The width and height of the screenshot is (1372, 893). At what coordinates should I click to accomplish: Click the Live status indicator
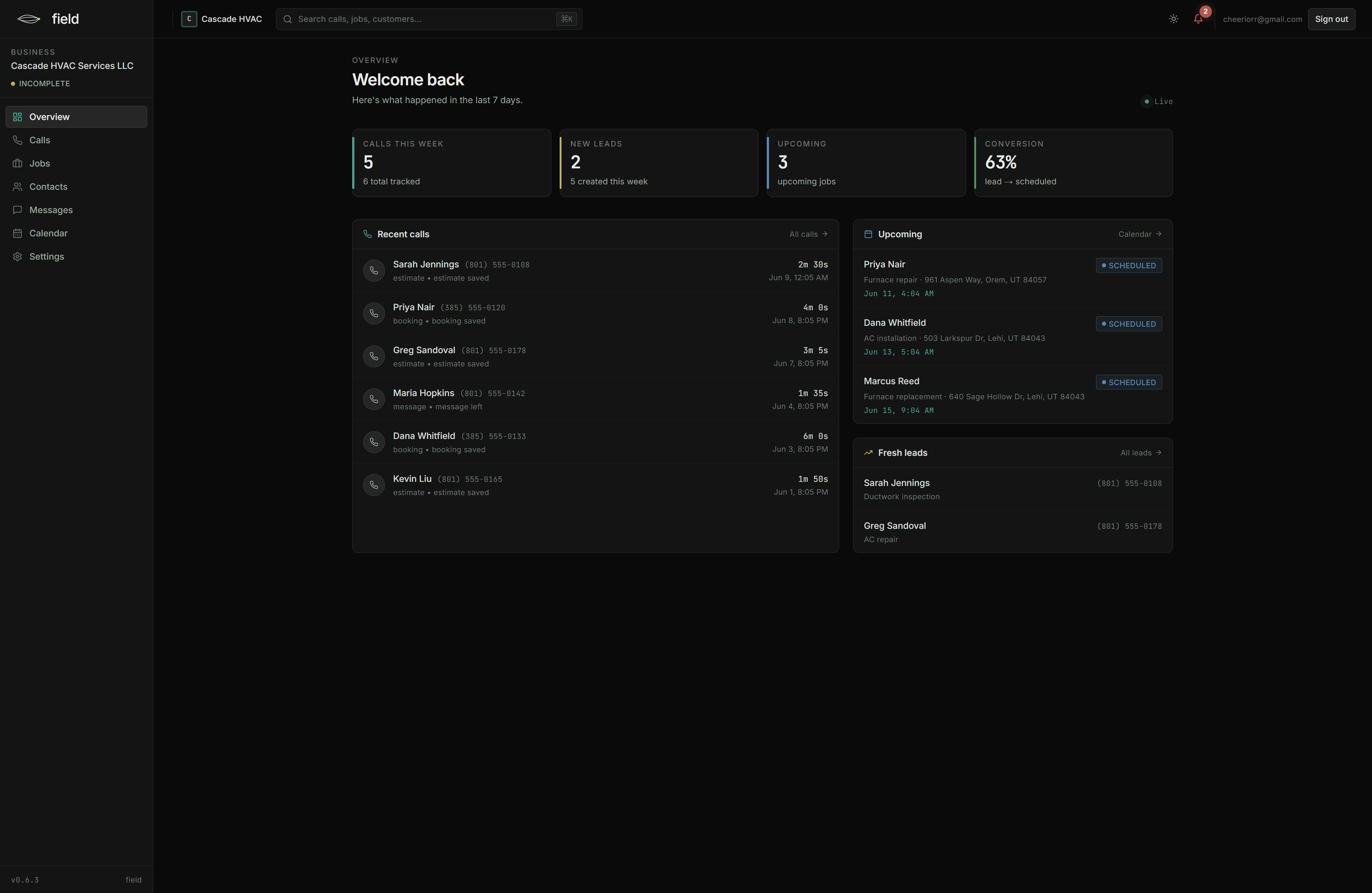coord(1157,102)
